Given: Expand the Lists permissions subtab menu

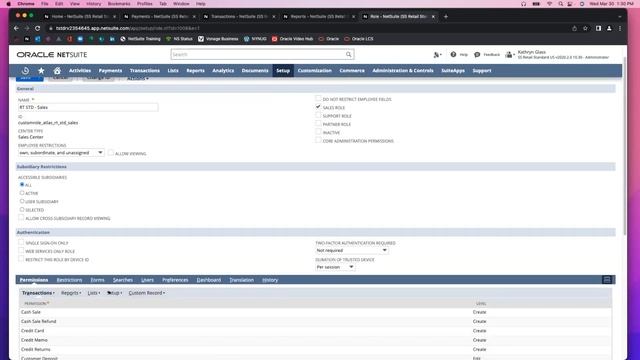Looking at the screenshot, I should (x=93, y=293).
